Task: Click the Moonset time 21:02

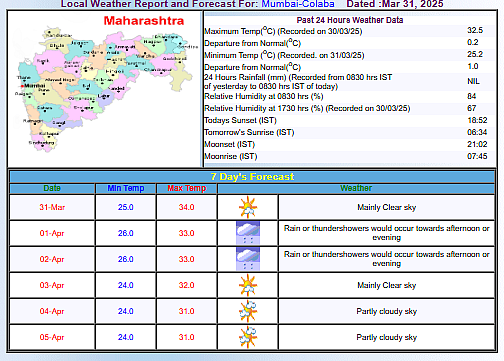Action: click(477, 144)
